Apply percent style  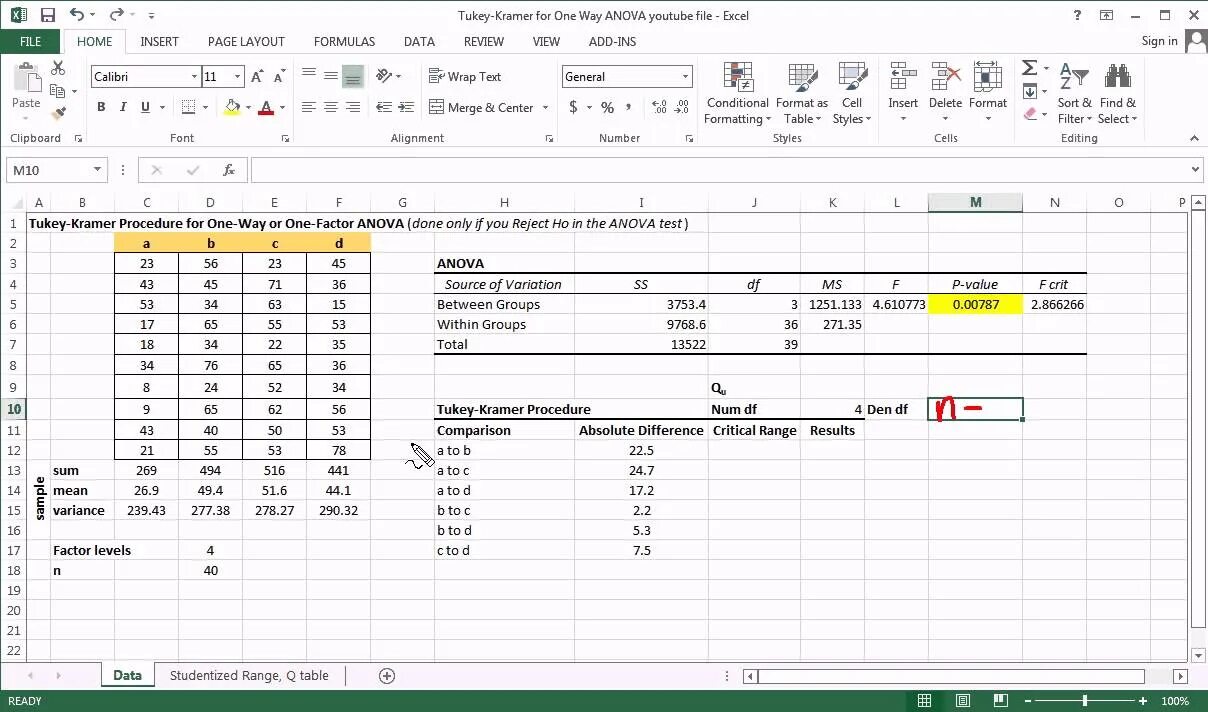click(x=607, y=107)
